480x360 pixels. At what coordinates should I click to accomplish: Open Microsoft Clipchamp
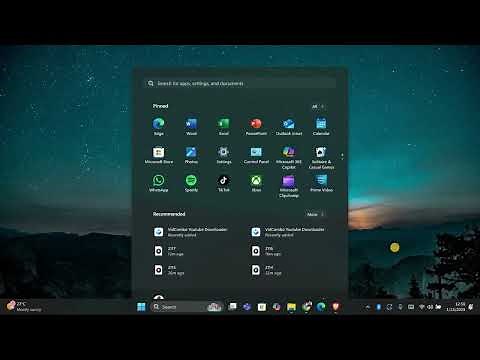[289, 186]
